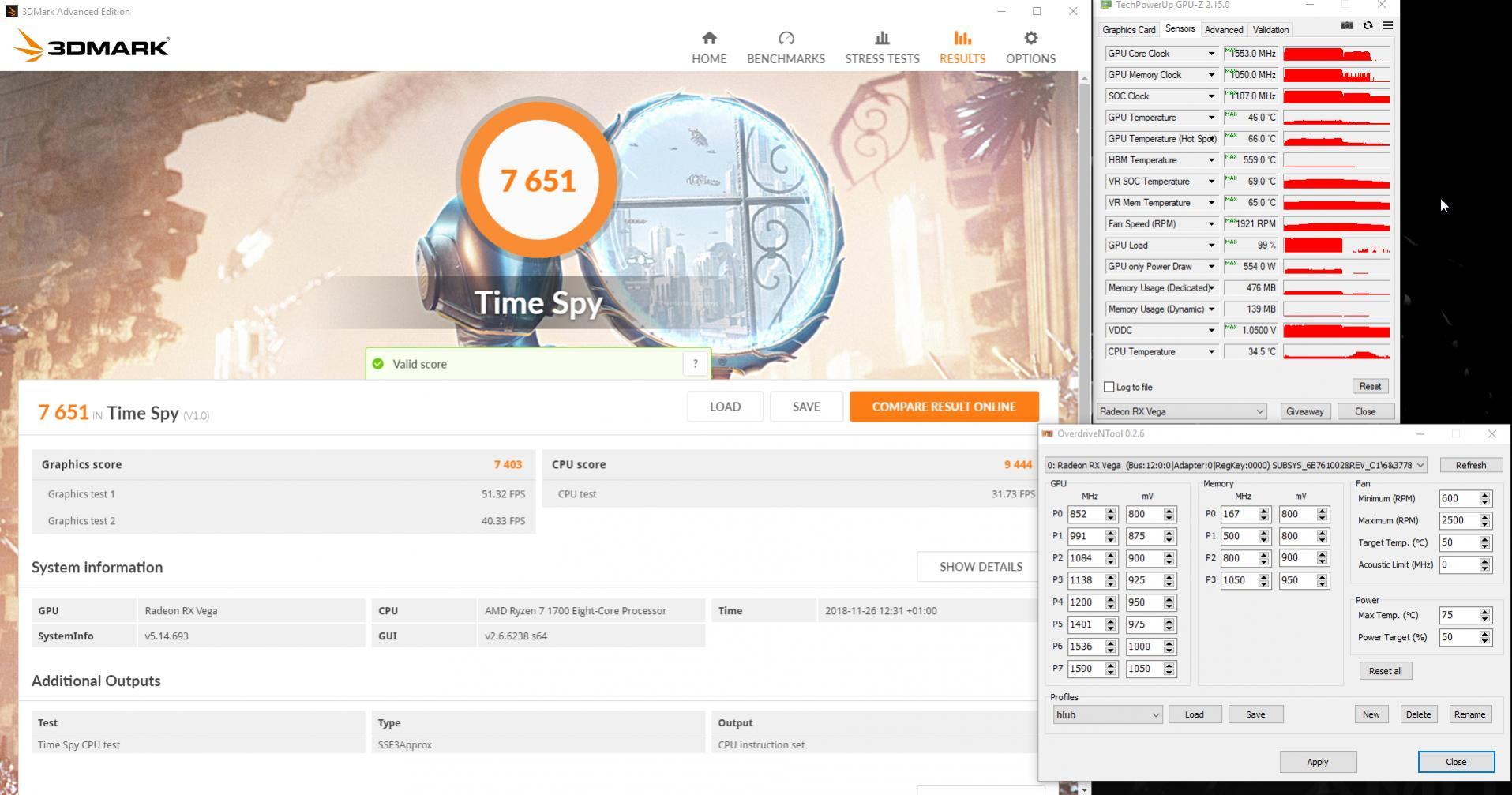
Task: Click COMPARE RESULT ONLINE button
Action: [944, 407]
